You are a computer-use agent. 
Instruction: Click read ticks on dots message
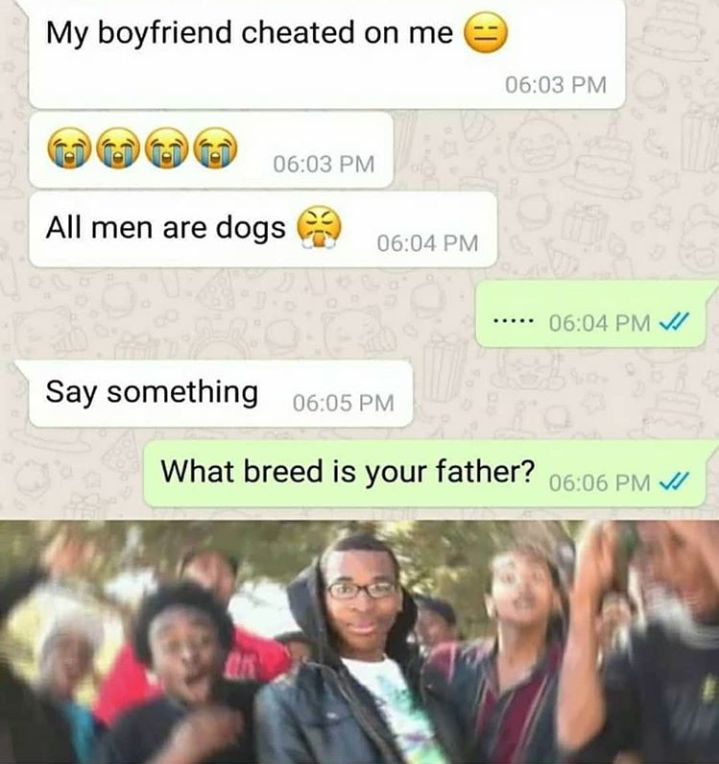[674, 321]
